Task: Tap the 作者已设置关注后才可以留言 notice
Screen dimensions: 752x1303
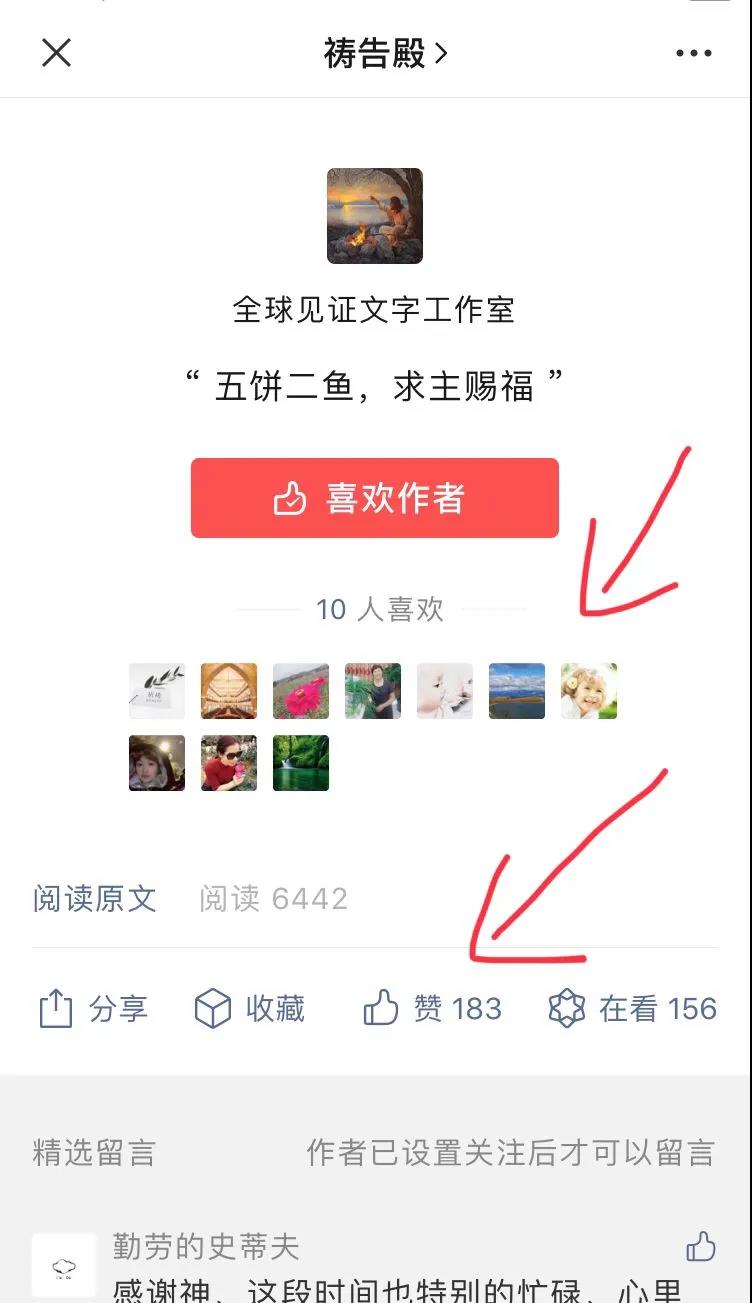Action: click(511, 1152)
